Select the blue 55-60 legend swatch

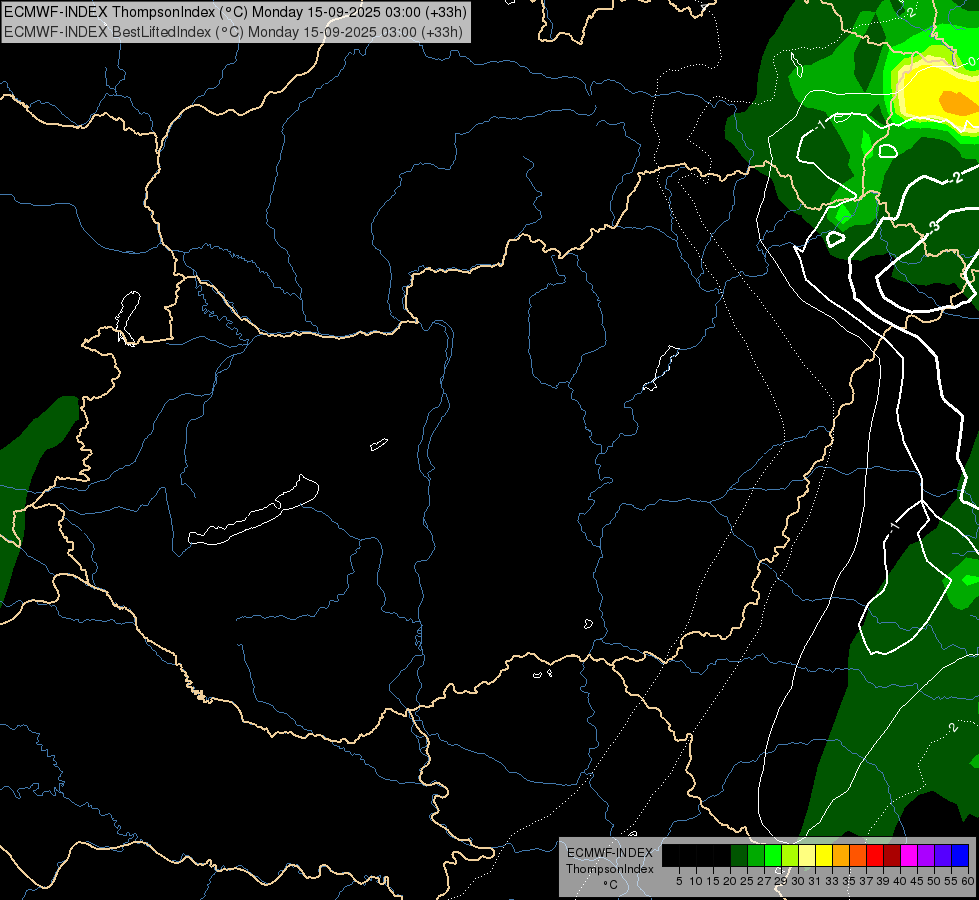(x=960, y=855)
